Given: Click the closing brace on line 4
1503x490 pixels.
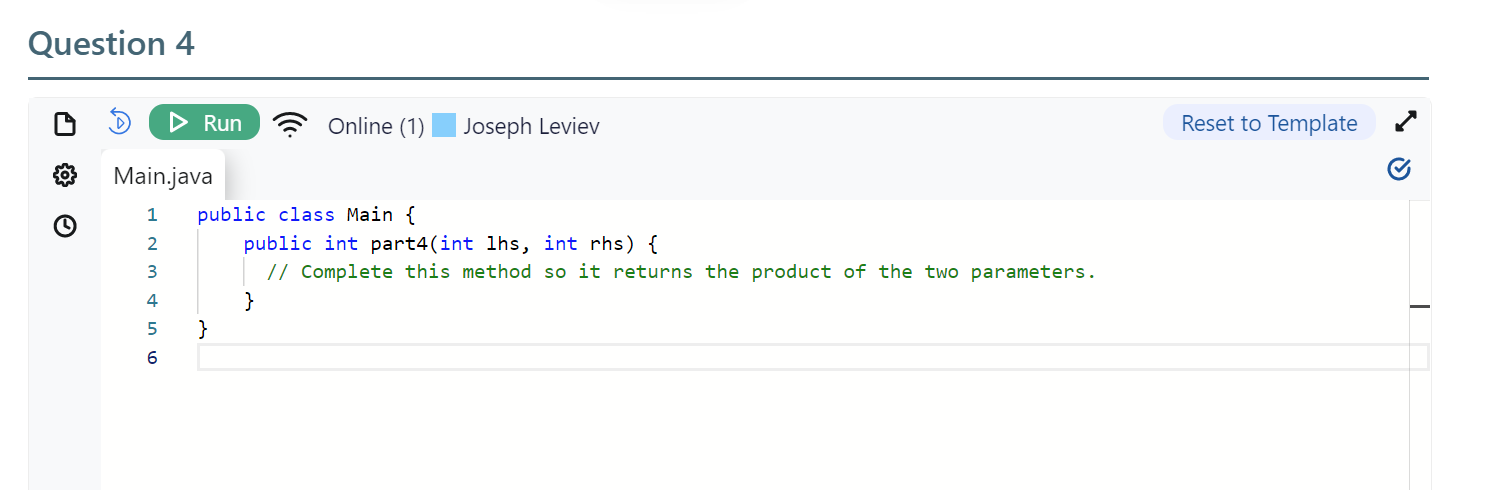Looking at the screenshot, I should 249,300.
